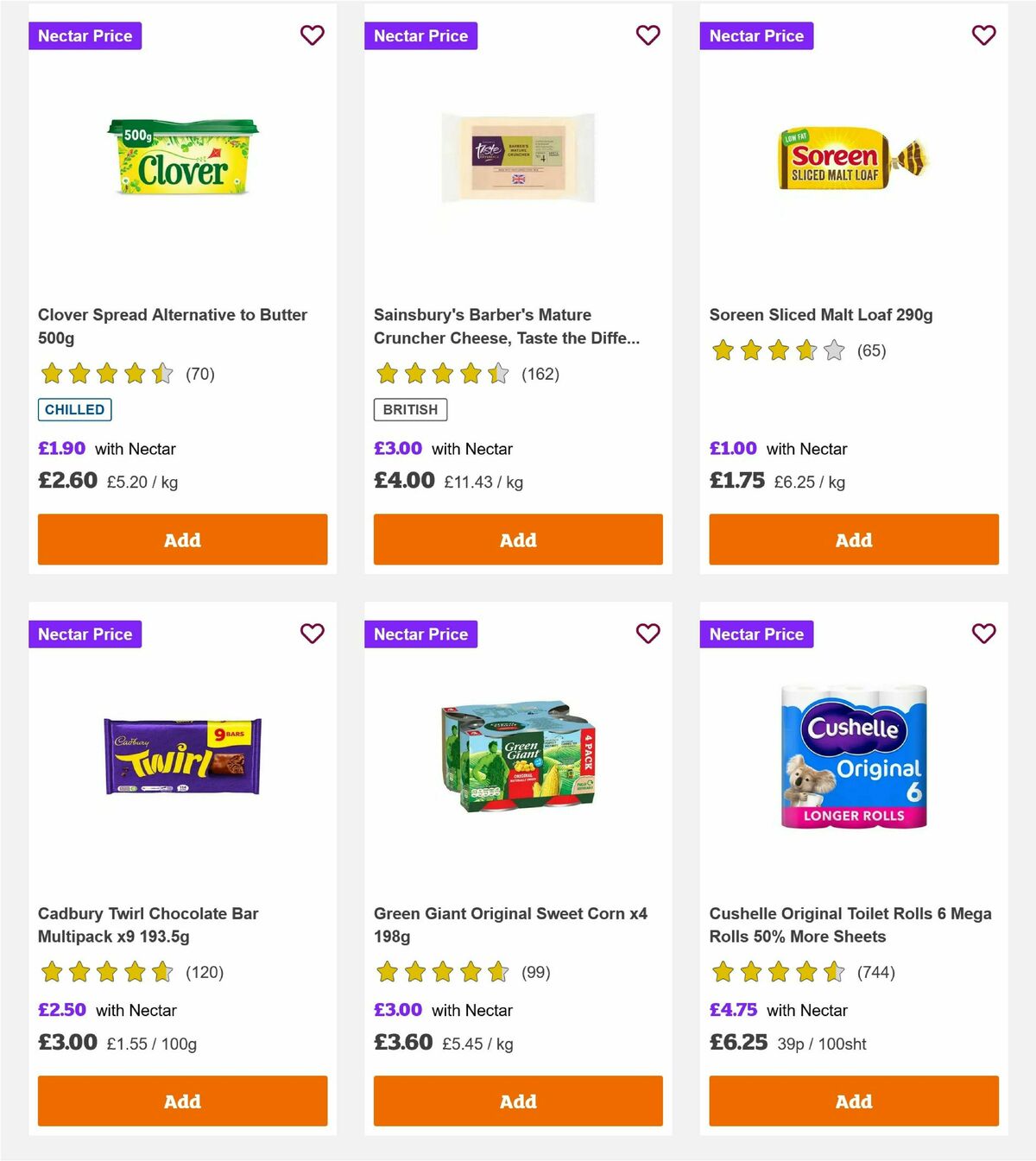Open the Soreen Sliced Malt Loaf product page
Viewport: 1036px width, 1161px height.
821,314
